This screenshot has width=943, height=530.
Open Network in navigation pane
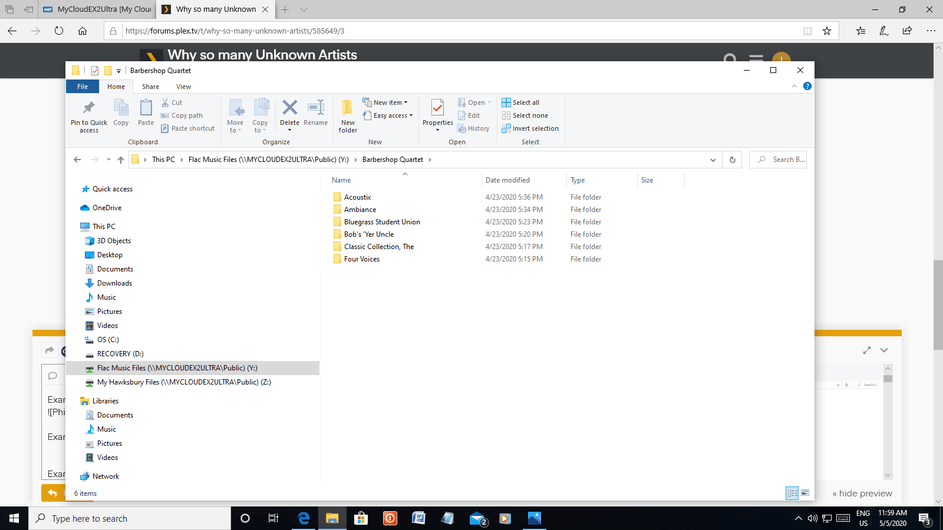pos(105,476)
